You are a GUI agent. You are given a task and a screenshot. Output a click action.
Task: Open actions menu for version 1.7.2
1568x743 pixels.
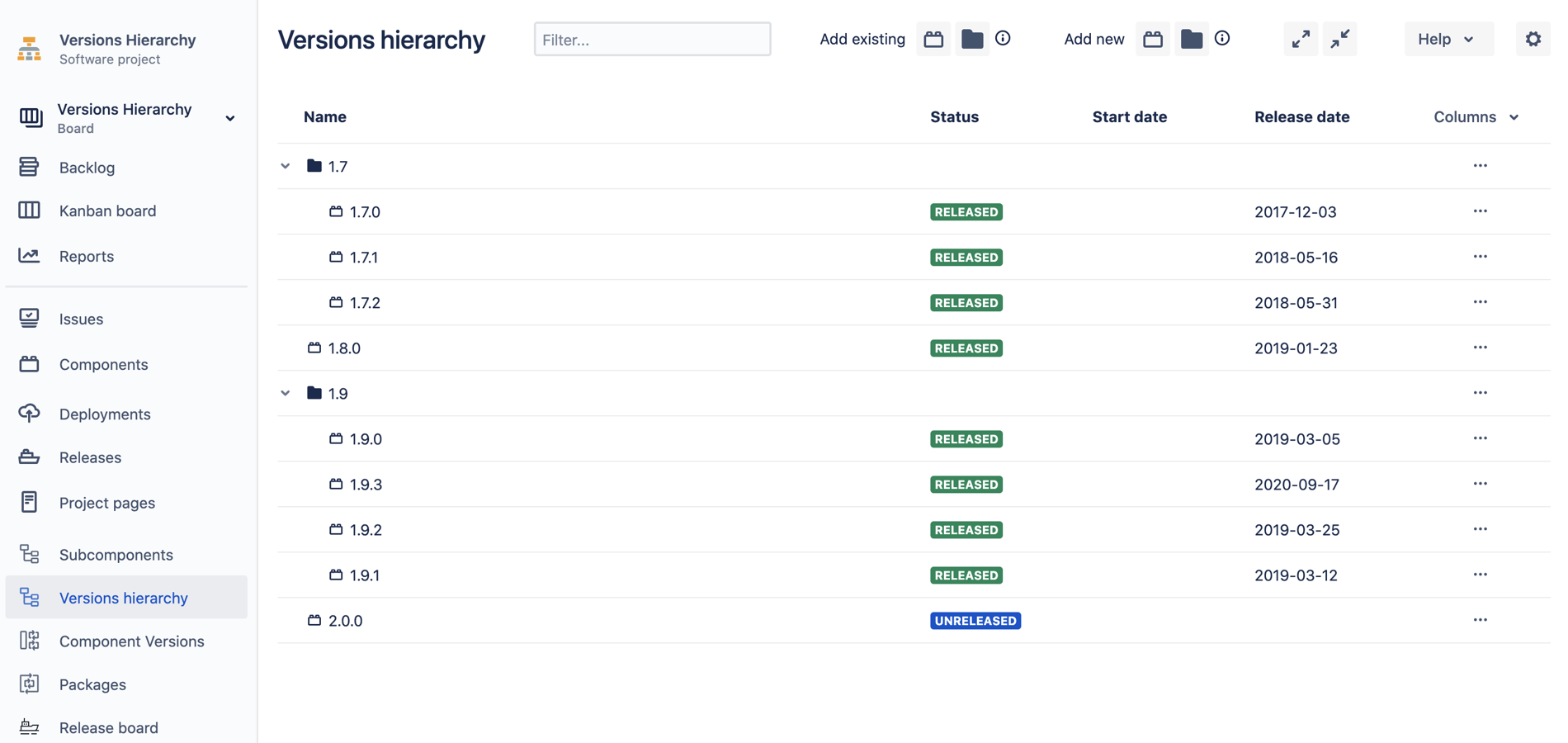coord(1481,302)
